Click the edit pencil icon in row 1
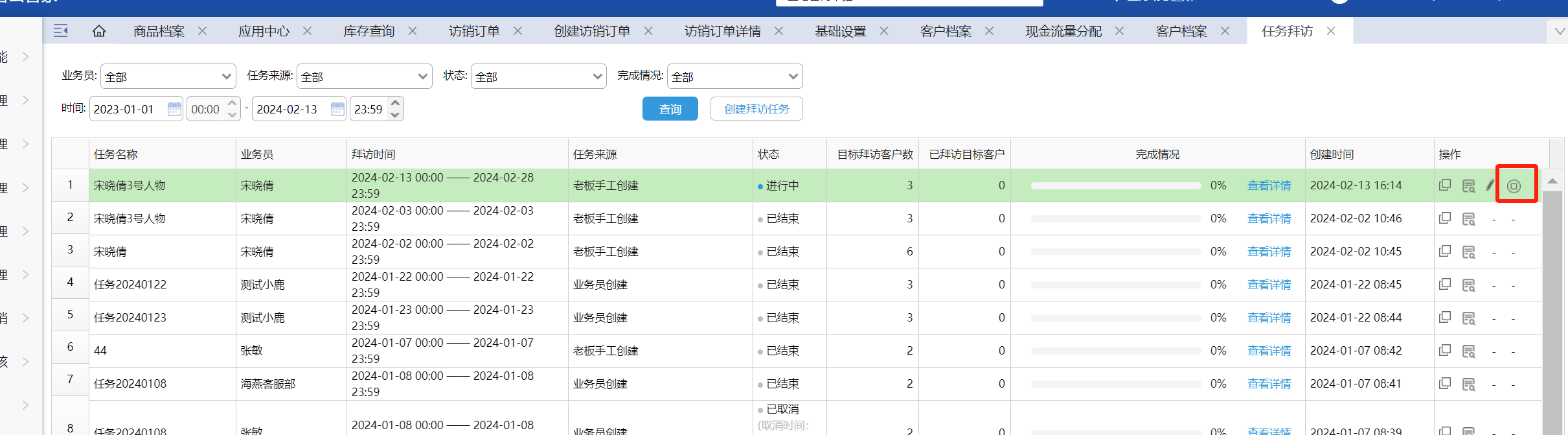1568x435 pixels. pyautogui.click(x=1490, y=185)
